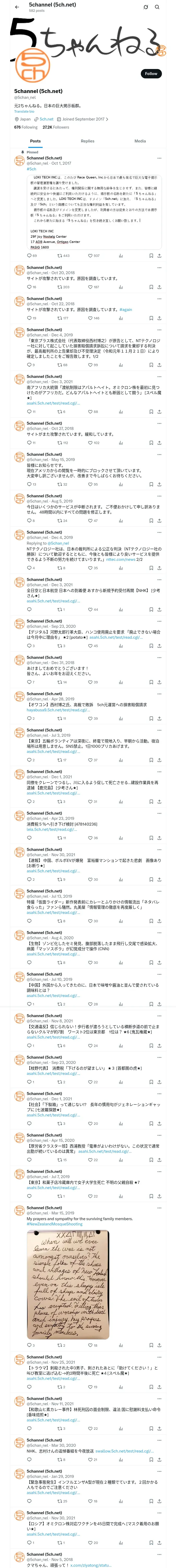176x1568 pixels.
Task: Open the 5ch.net profile link
Action: pos(47,119)
